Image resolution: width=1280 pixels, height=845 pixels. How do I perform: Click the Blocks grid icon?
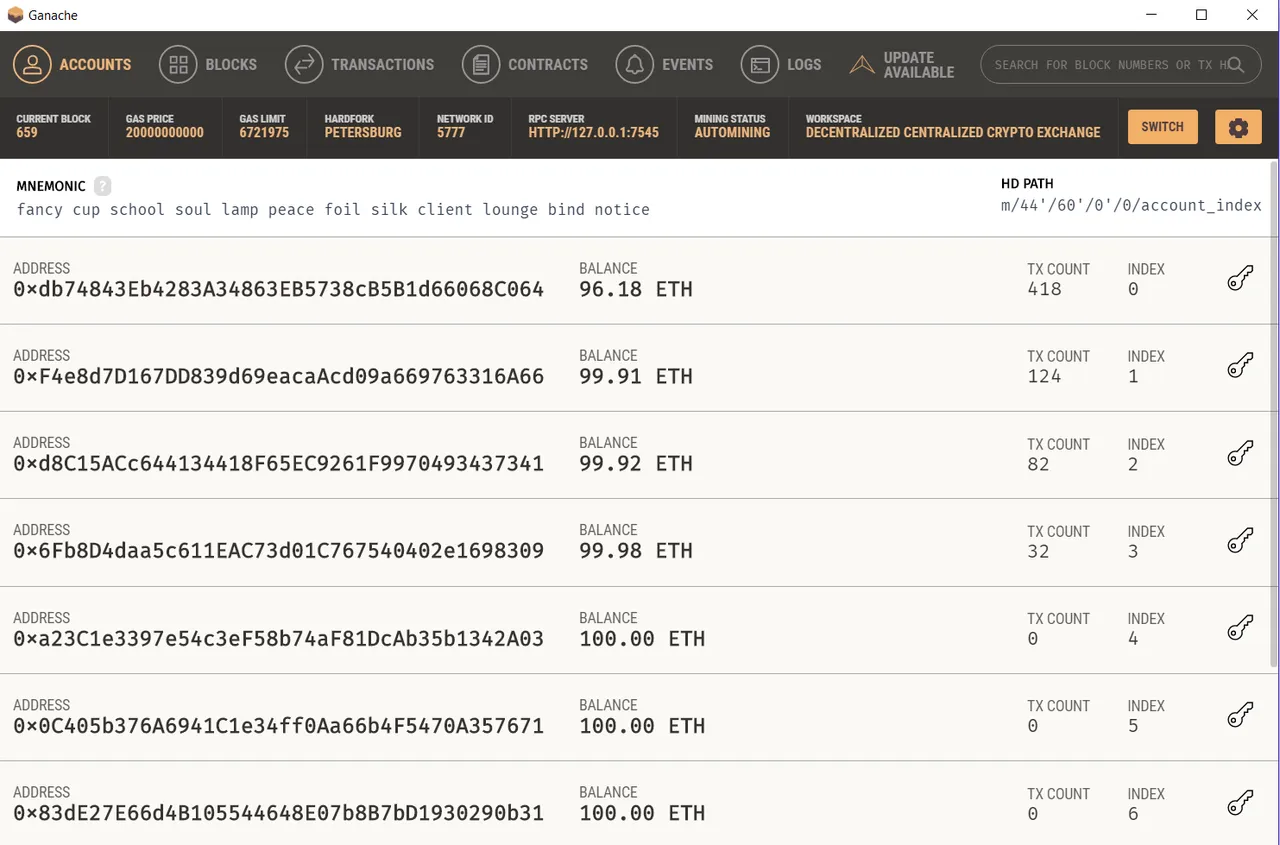(x=178, y=65)
